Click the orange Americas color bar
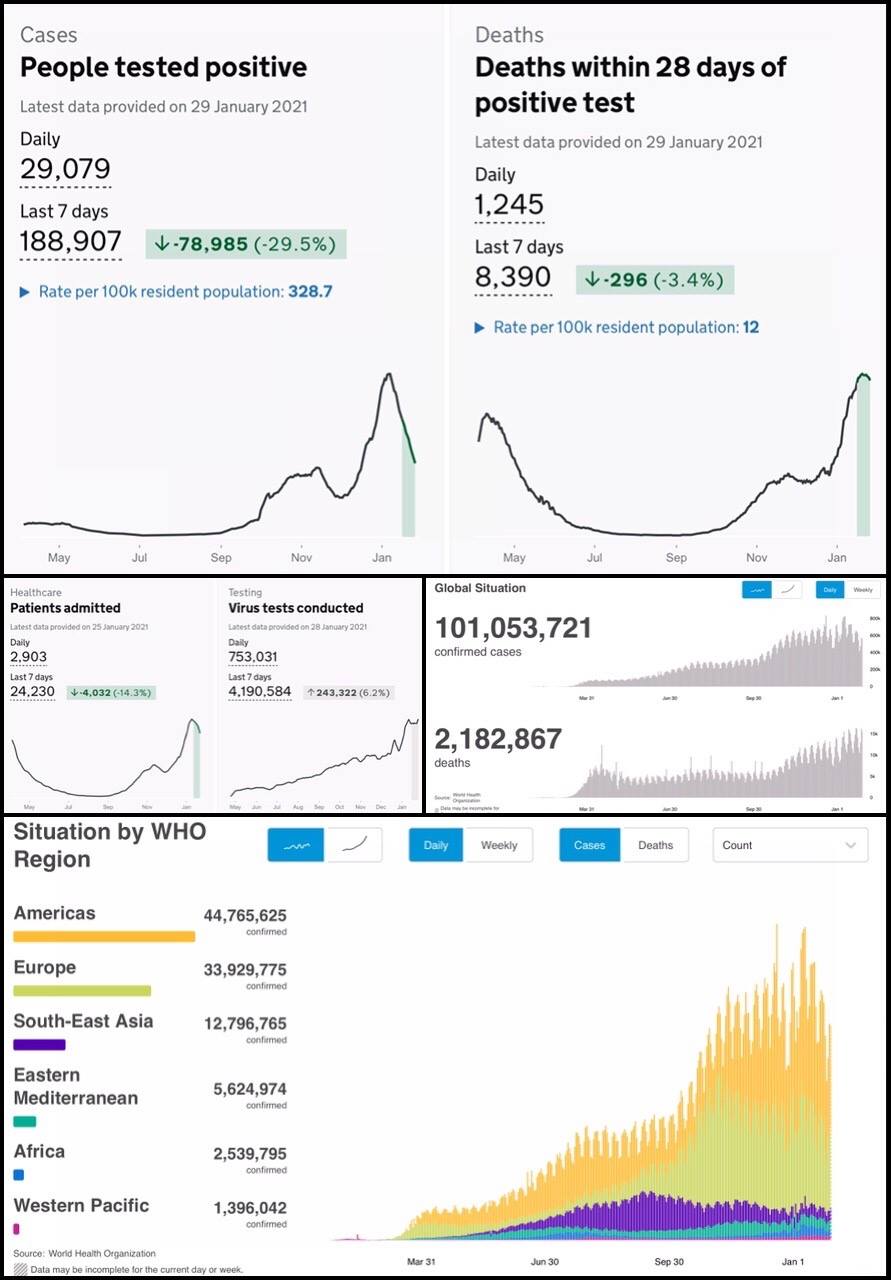Viewport: 891px width, 1280px height. [104, 936]
